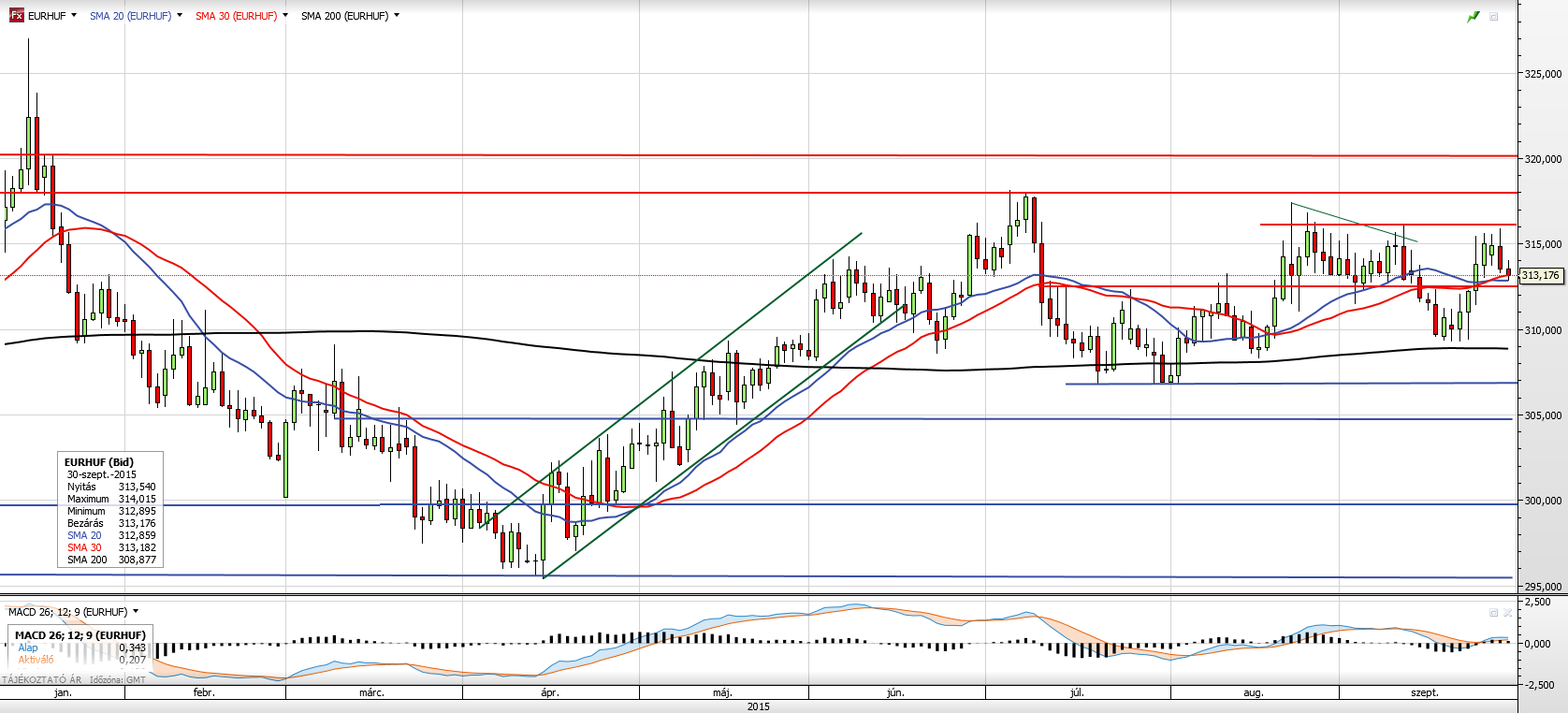The image size is (1568, 713).
Task: Click the júl. month label on timeline
Action: (x=1077, y=692)
